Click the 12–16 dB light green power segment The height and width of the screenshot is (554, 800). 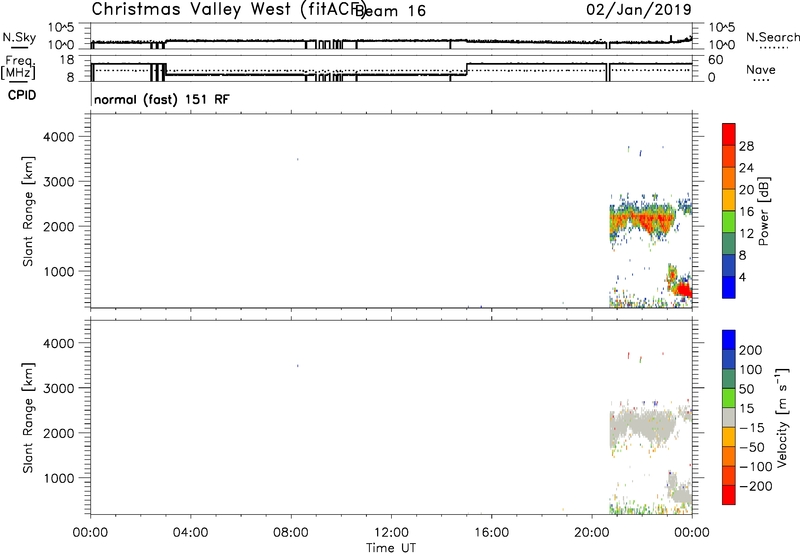(729, 221)
